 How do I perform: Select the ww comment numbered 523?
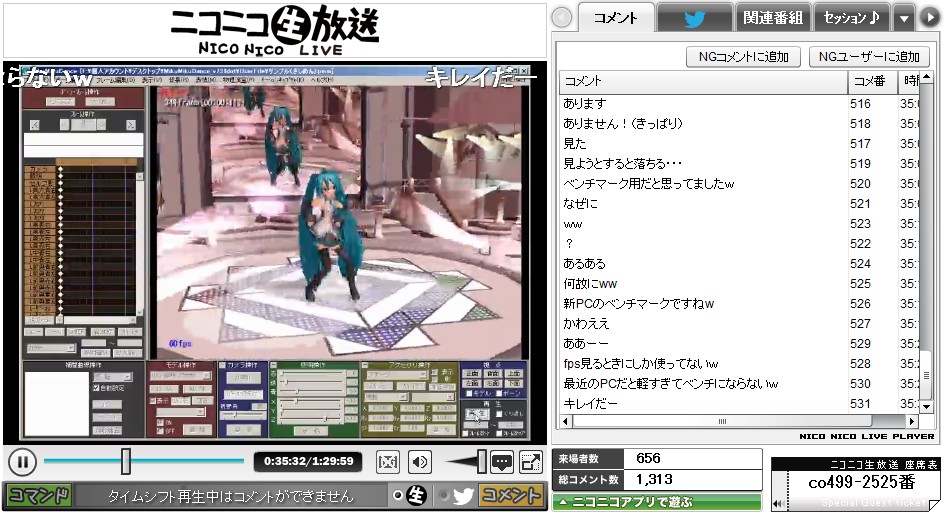click(739, 223)
